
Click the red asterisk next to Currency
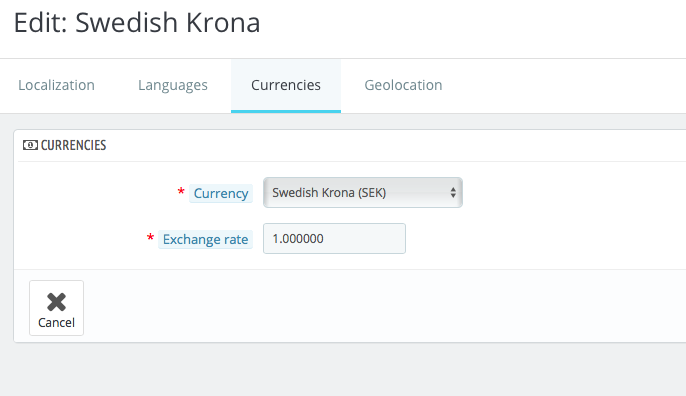click(181, 192)
